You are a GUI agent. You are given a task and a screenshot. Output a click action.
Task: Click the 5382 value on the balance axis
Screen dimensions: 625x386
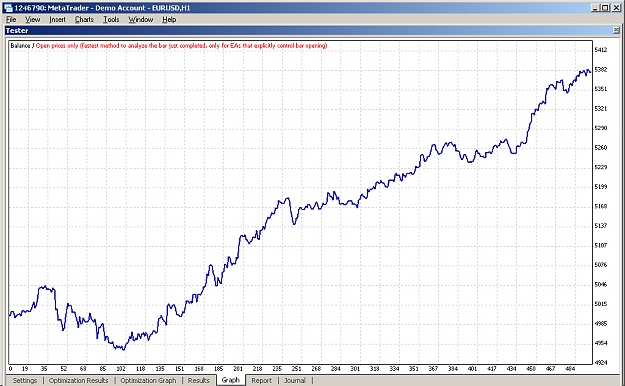[x=601, y=69]
